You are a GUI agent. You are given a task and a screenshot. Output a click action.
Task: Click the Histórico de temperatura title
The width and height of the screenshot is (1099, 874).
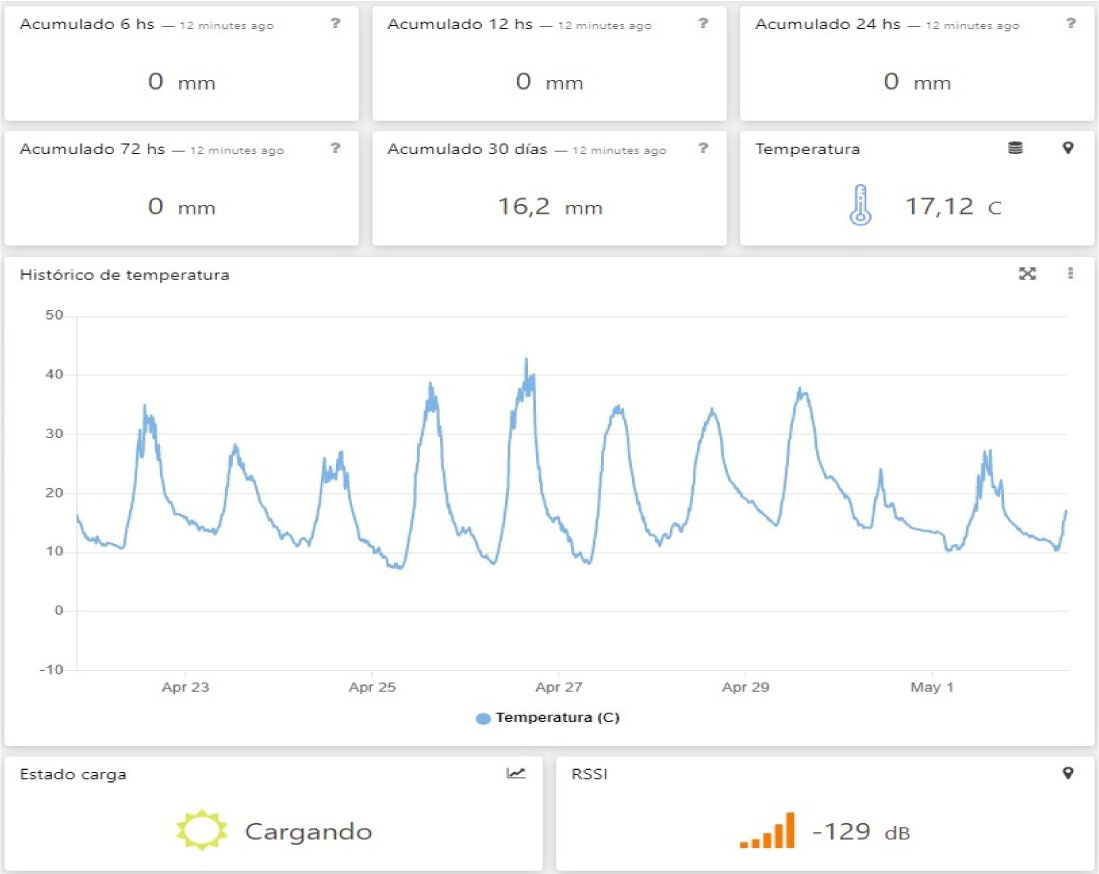tap(125, 274)
